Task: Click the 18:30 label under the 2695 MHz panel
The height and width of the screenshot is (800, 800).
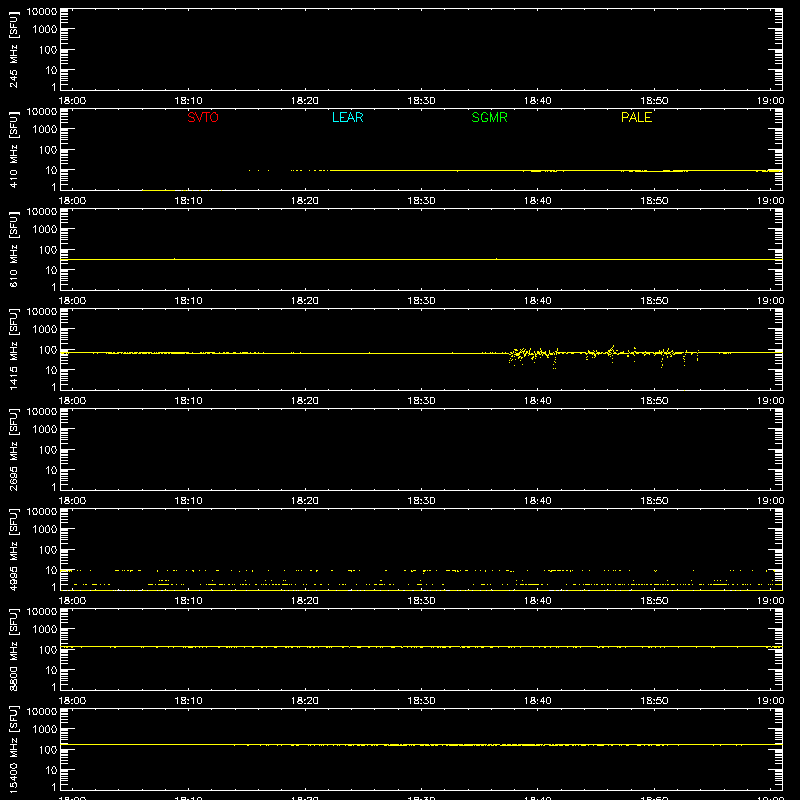Action: (421, 501)
